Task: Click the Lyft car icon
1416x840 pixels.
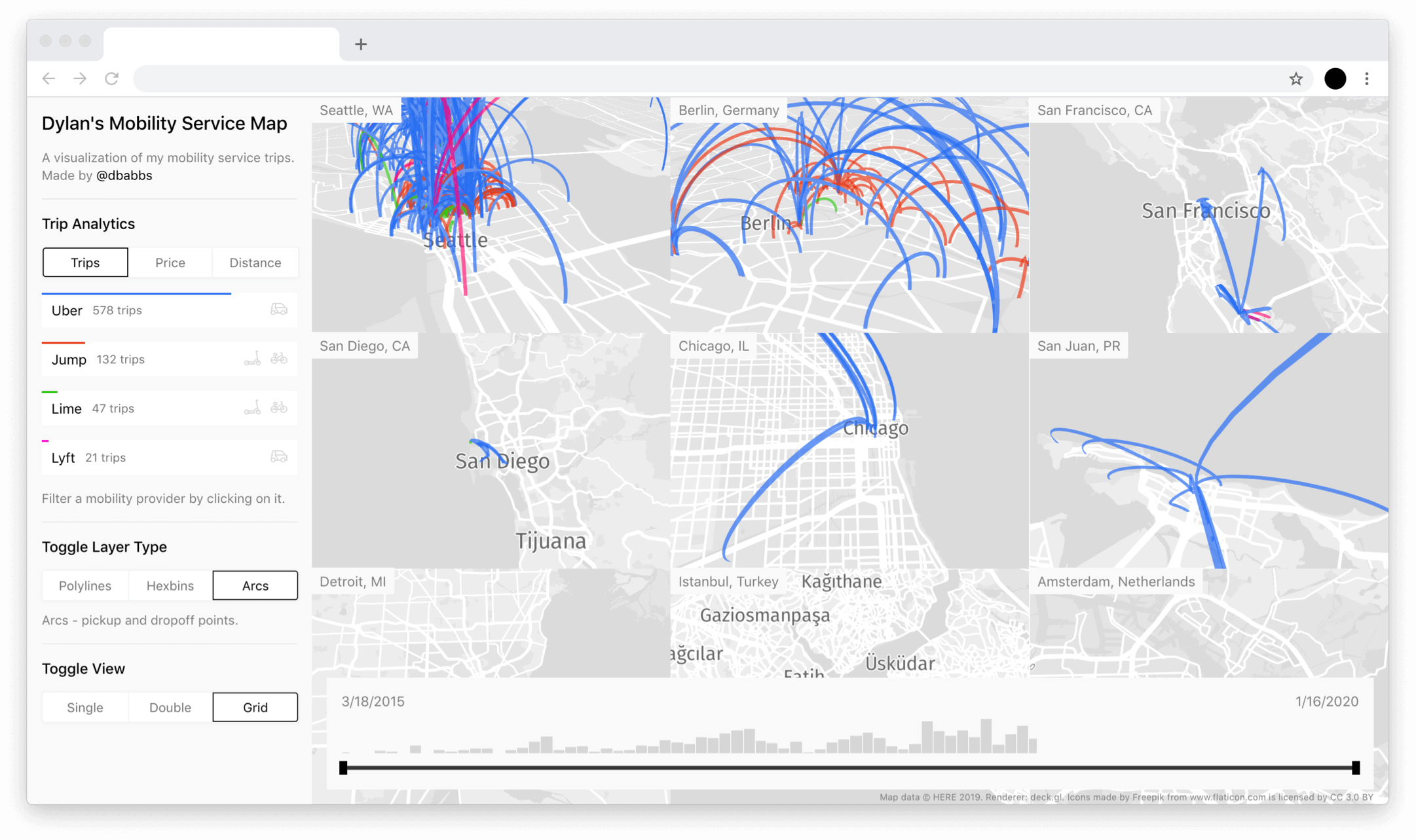Action: pos(279,456)
